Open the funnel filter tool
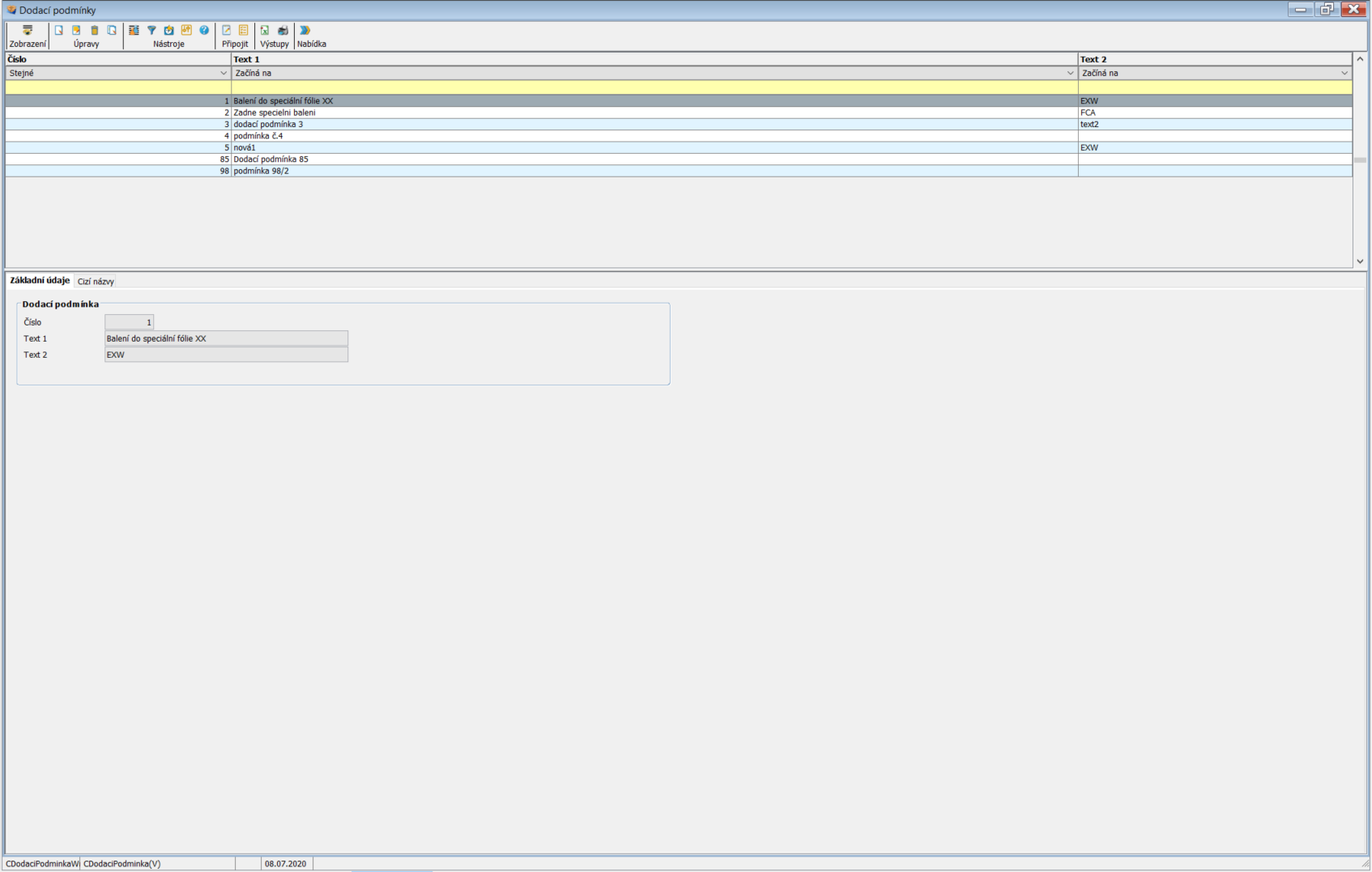The width and height of the screenshot is (1372, 872). click(151, 31)
